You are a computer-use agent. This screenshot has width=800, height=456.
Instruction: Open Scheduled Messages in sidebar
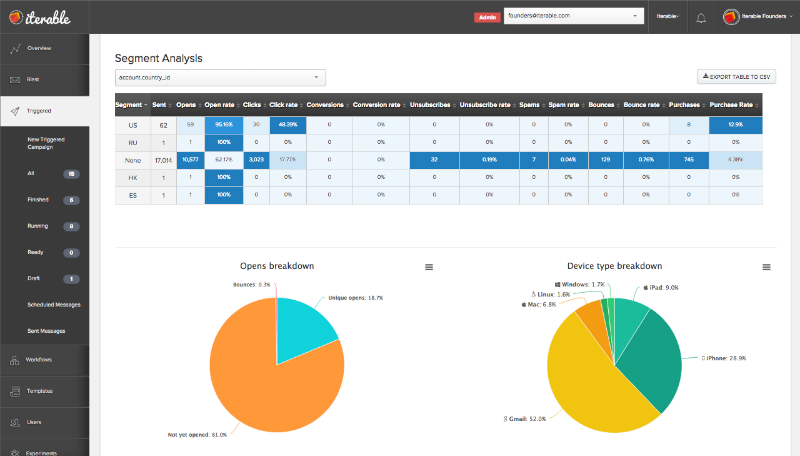coord(54,304)
